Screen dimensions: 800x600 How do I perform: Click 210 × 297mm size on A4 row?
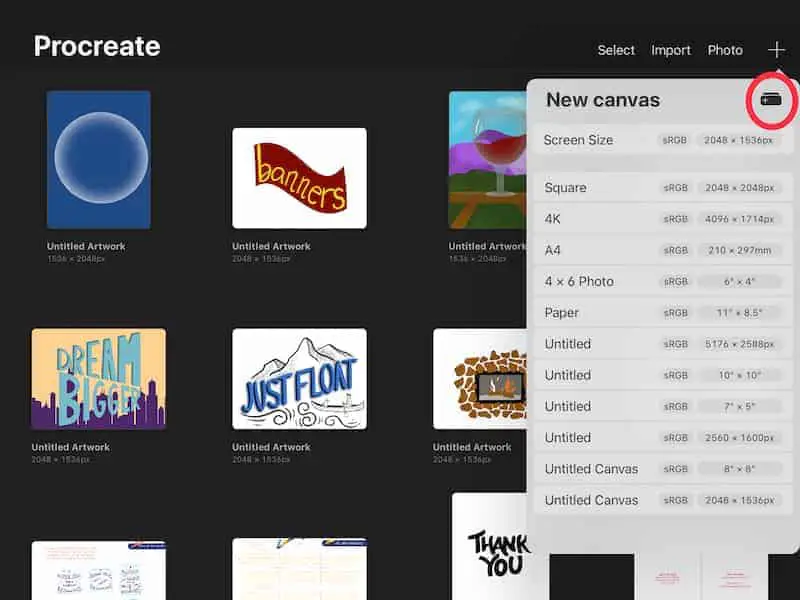click(739, 250)
